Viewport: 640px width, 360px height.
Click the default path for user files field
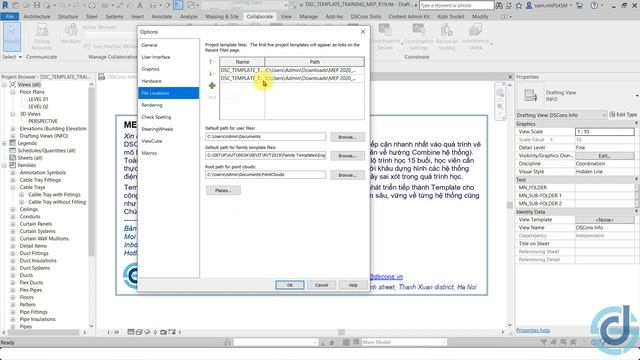266,137
